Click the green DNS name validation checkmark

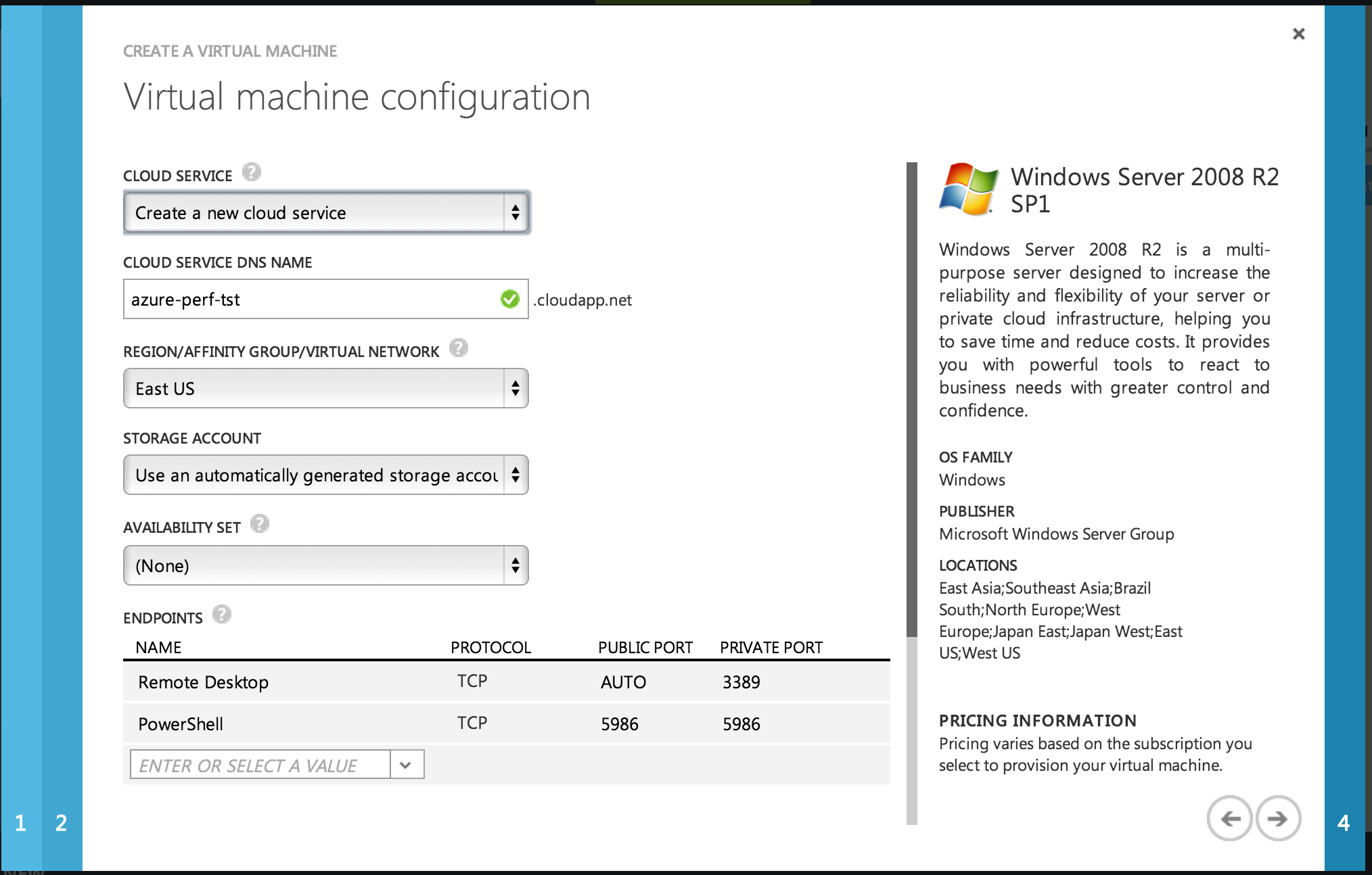click(x=510, y=299)
